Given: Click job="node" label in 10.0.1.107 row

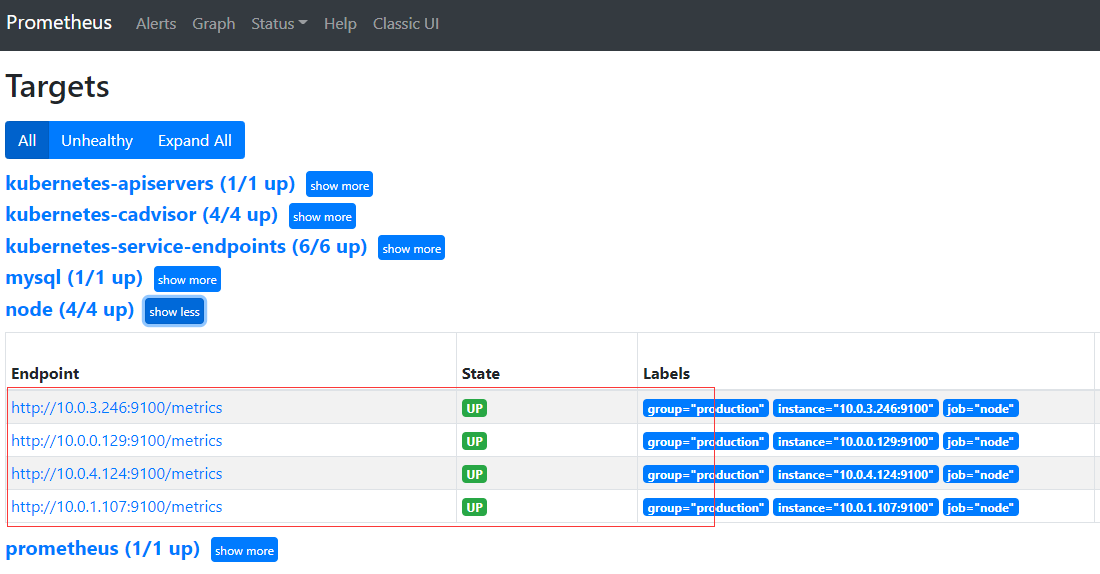Looking at the screenshot, I should 980,507.
